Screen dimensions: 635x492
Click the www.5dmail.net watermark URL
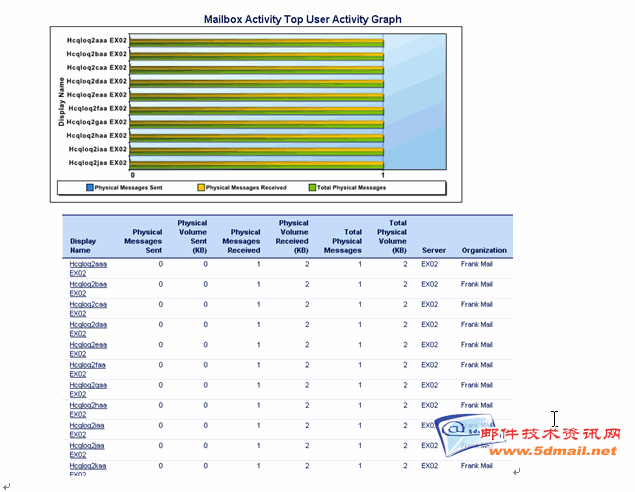(561, 451)
